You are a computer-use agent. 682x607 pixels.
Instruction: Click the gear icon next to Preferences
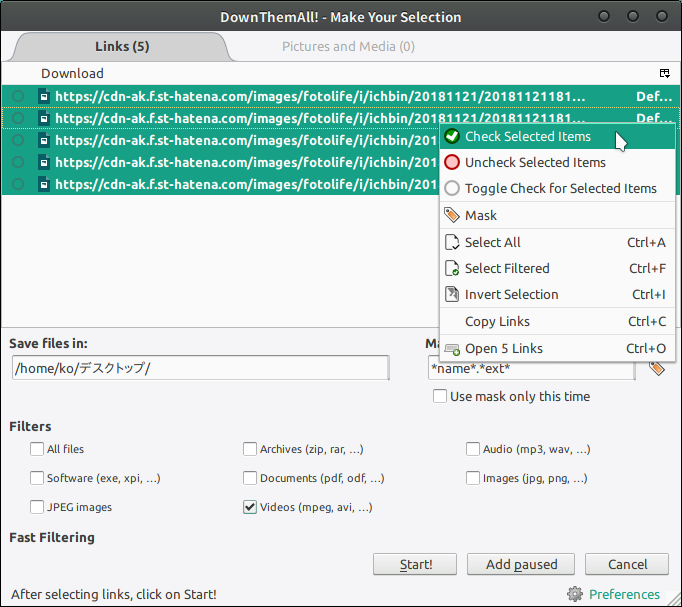pos(575,594)
